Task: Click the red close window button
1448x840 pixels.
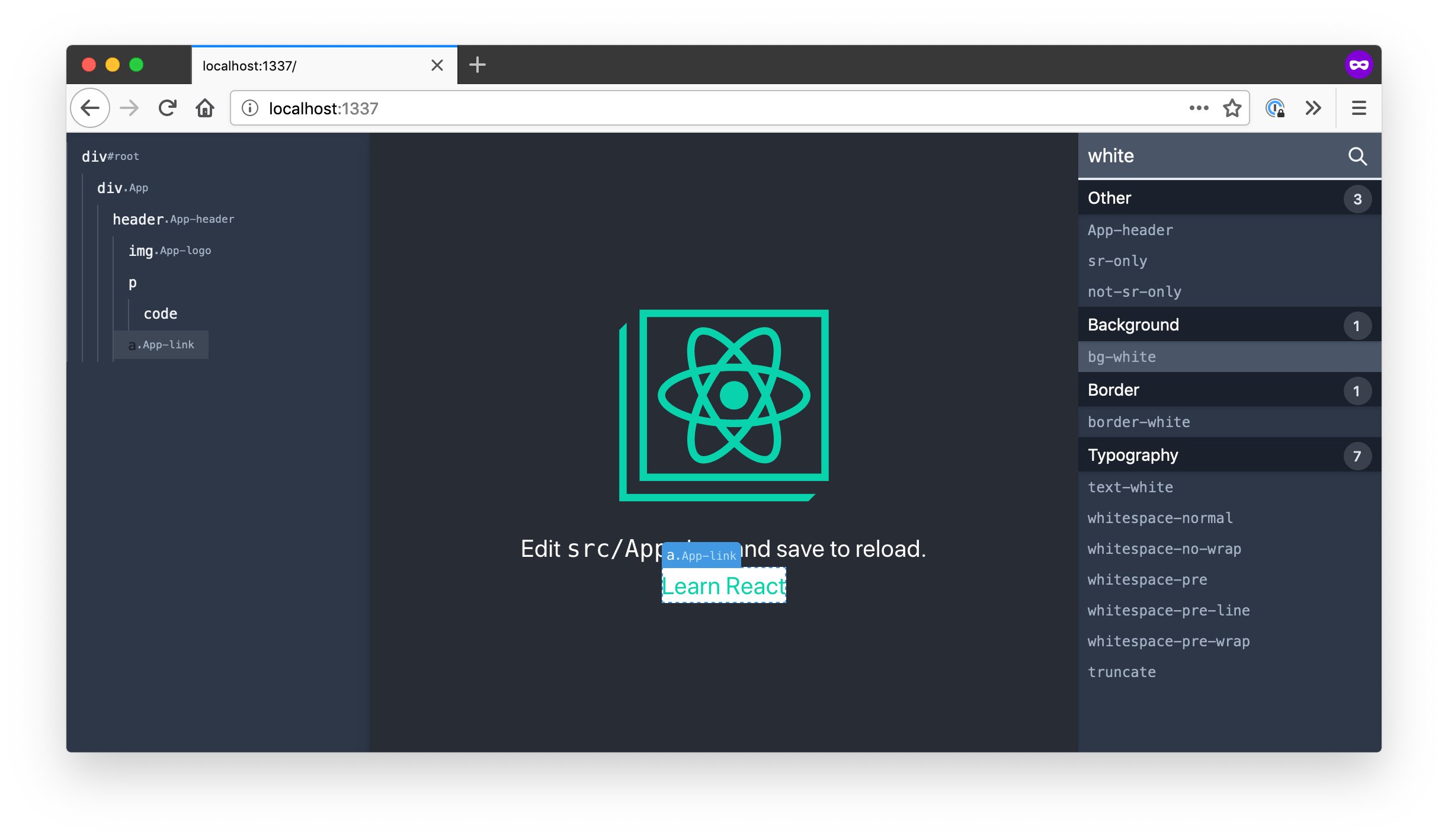Action: (x=89, y=65)
